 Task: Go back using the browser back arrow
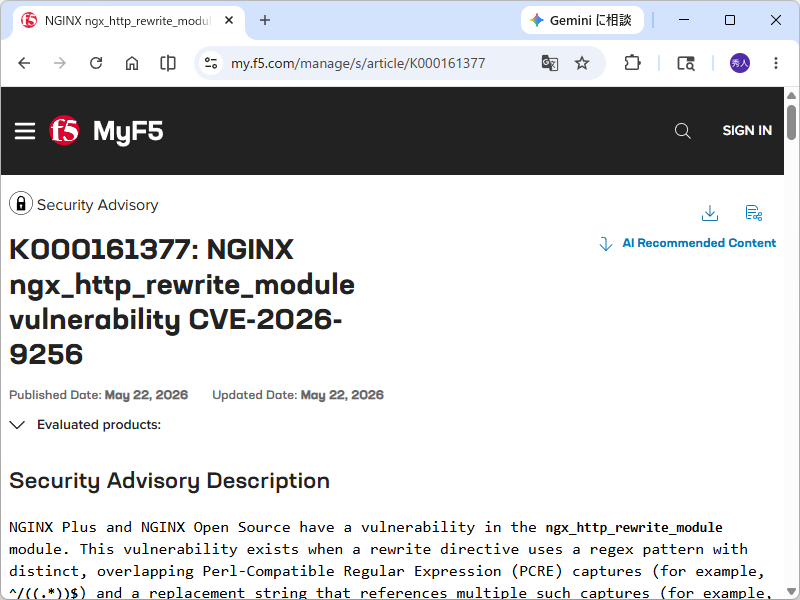24,63
